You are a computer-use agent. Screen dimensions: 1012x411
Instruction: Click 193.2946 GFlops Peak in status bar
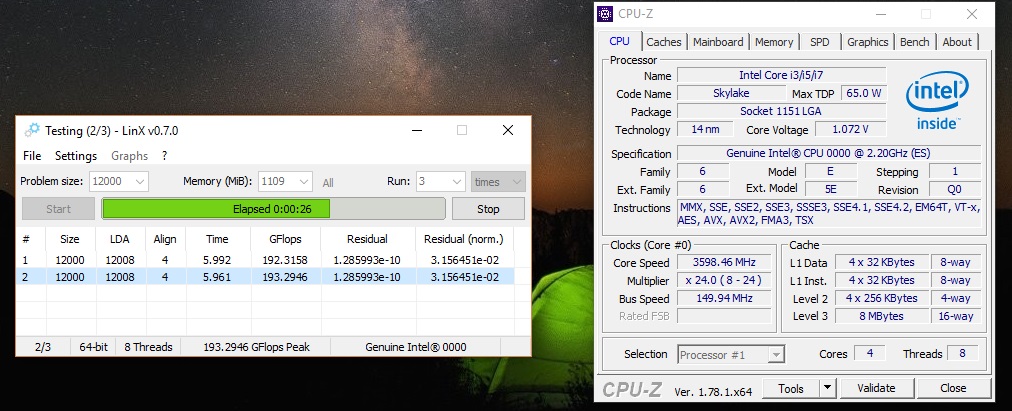[x=256, y=346]
